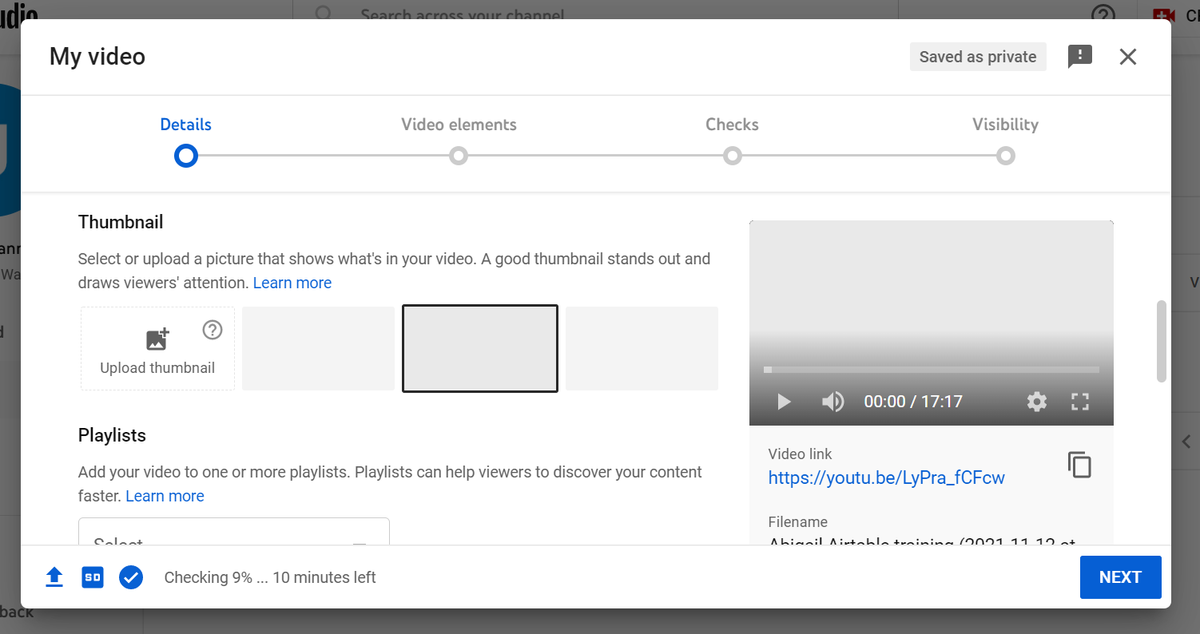Screen dimensions: 1200x634
Task: Click the thumbnail help question mark icon
Action: point(212,330)
